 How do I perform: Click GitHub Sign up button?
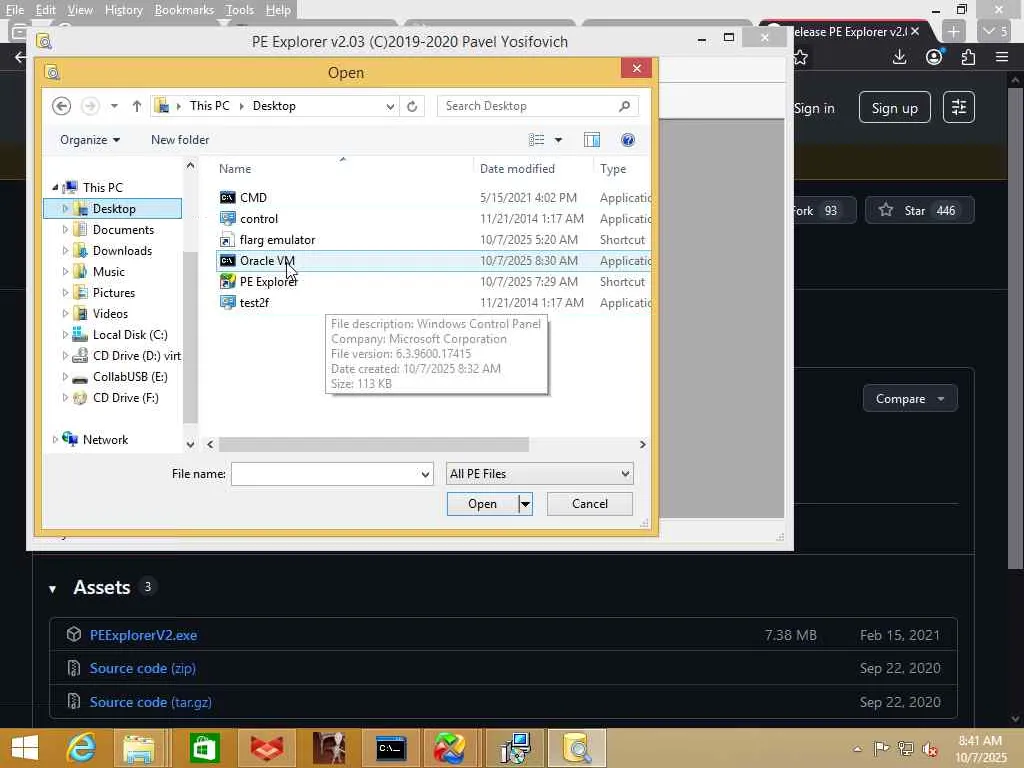(x=895, y=108)
